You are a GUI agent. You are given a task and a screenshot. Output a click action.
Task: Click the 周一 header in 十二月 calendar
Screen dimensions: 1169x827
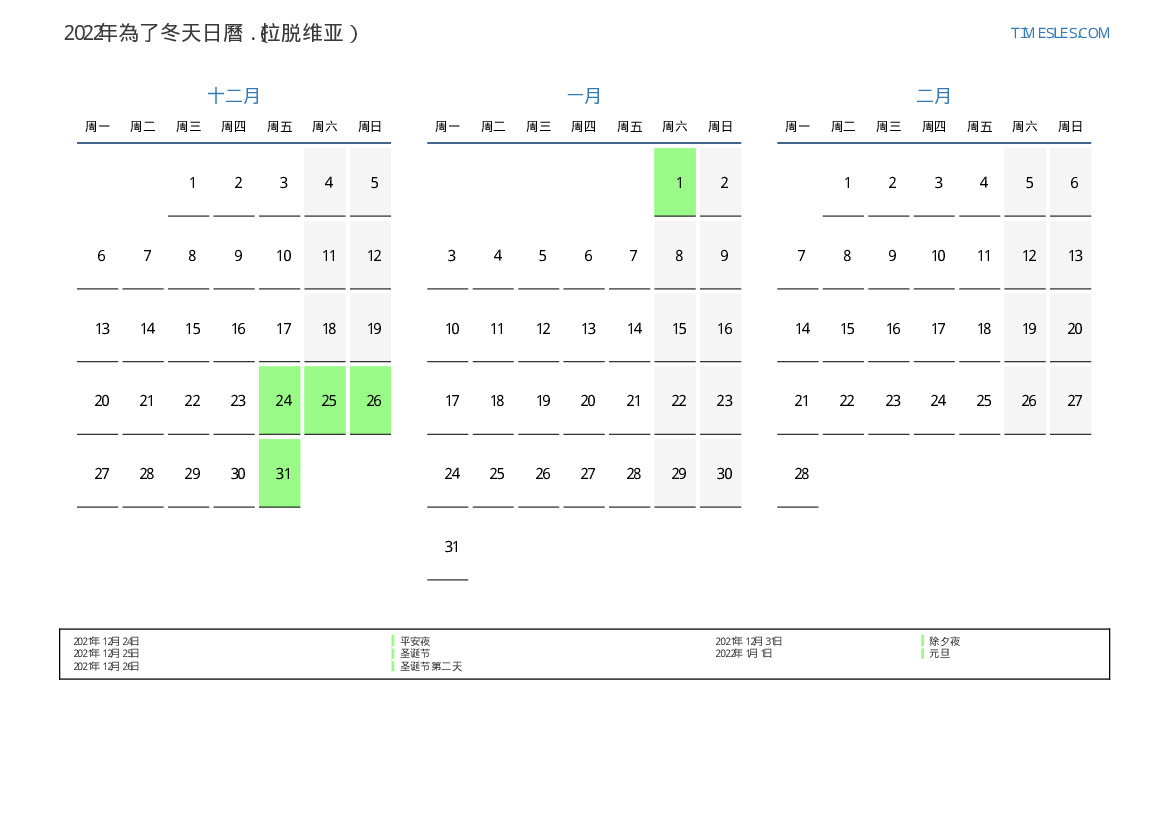pos(98,127)
